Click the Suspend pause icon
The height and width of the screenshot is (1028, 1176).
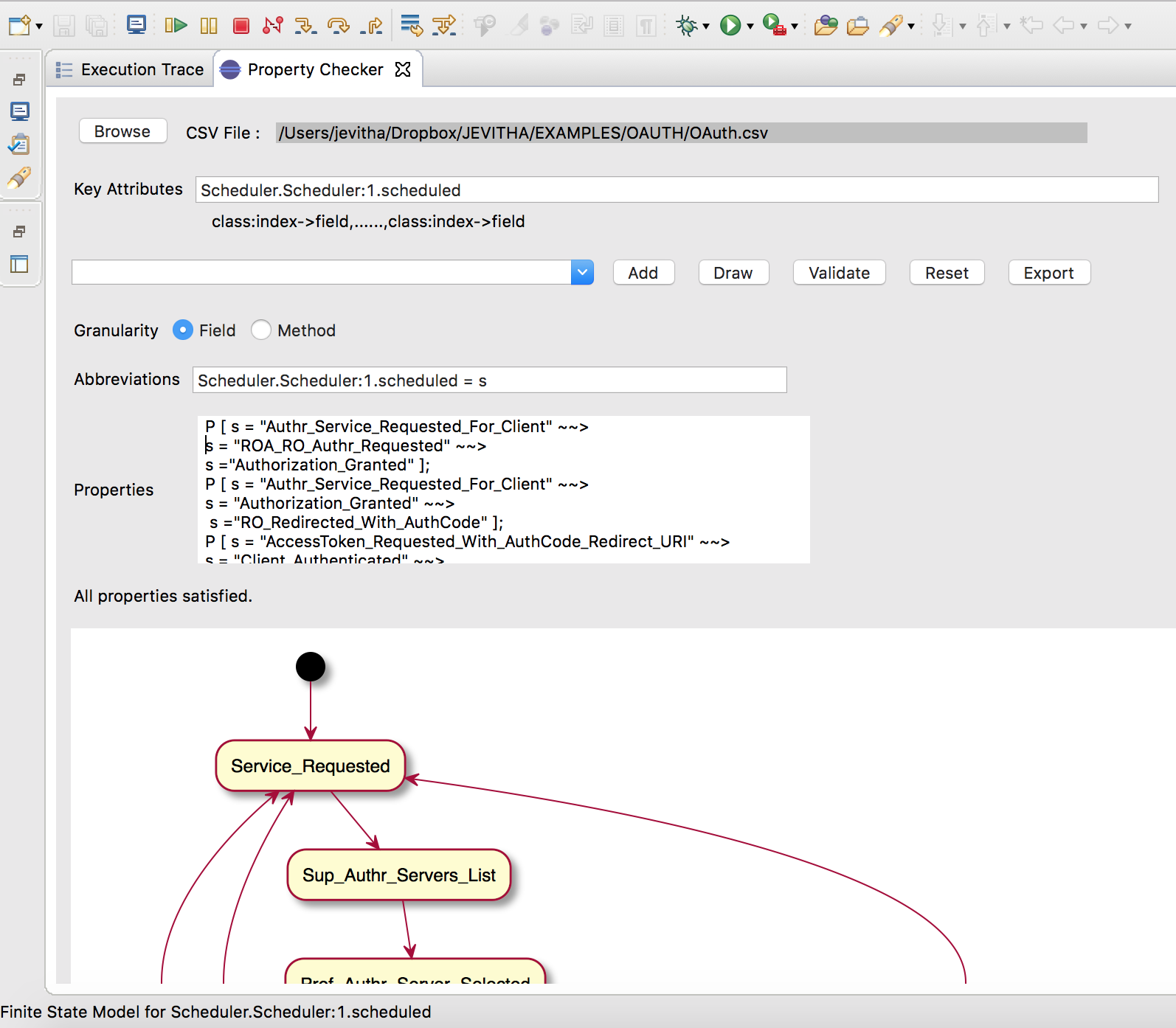click(209, 26)
